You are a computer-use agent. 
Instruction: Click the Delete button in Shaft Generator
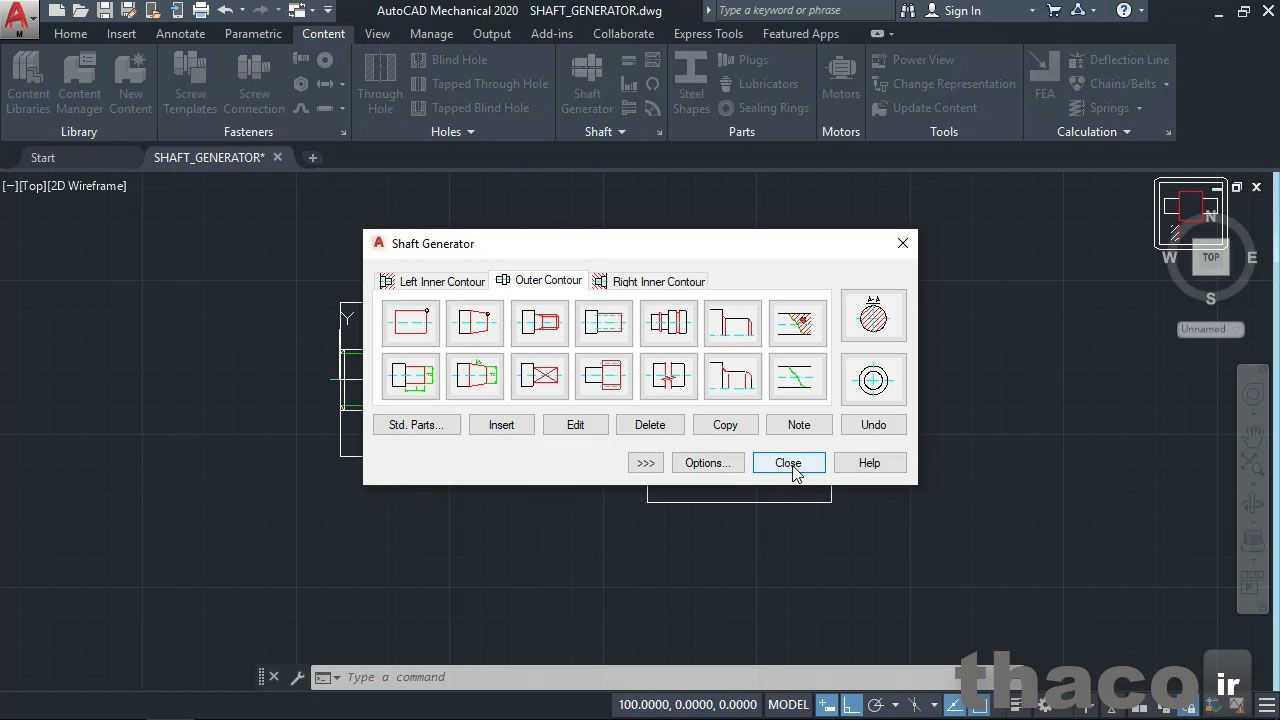tap(649, 425)
